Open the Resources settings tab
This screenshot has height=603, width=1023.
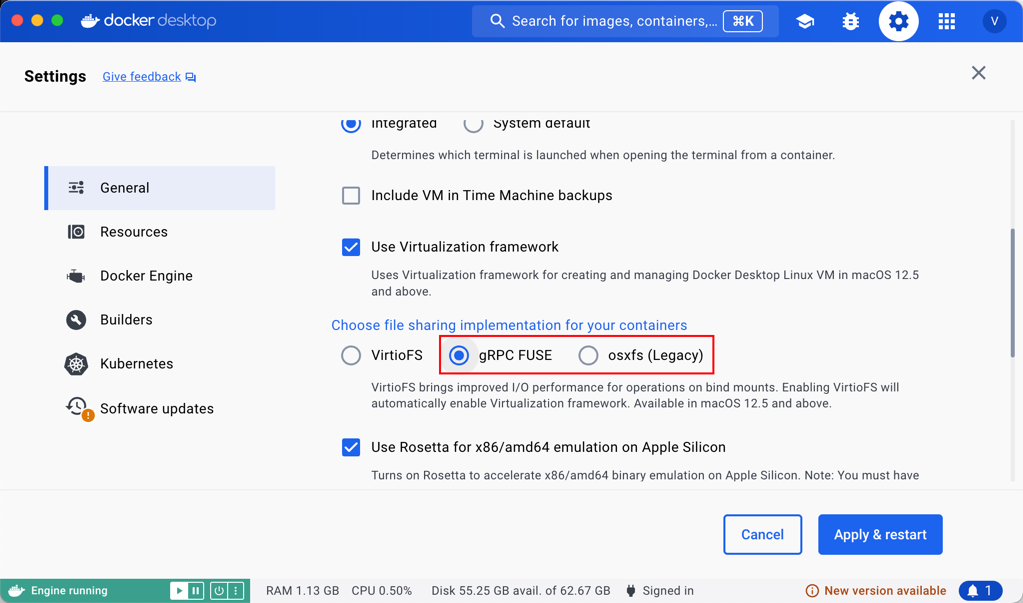(x=133, y=232)
